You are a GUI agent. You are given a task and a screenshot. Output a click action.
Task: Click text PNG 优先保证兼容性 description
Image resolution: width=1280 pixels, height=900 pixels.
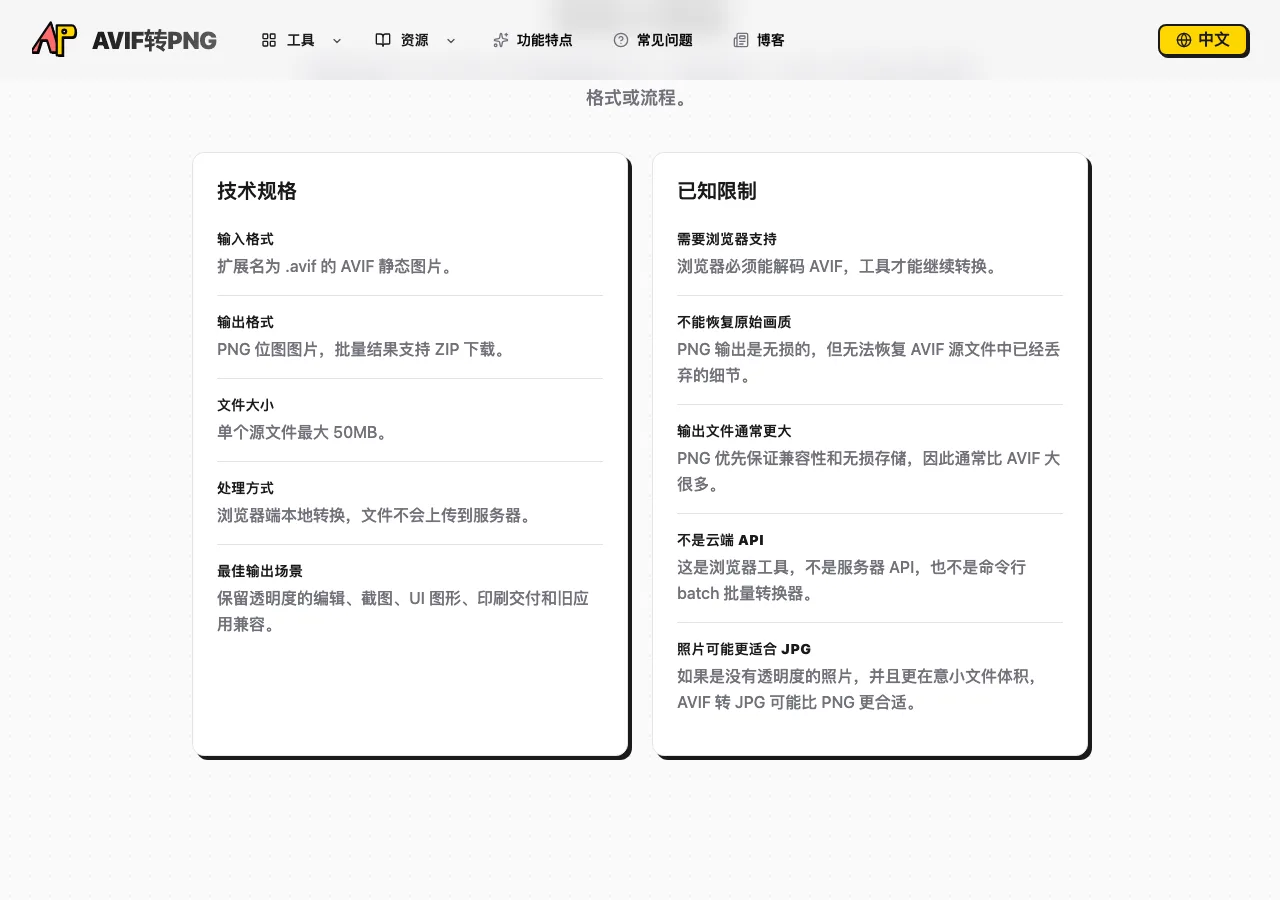click(869, 472)
